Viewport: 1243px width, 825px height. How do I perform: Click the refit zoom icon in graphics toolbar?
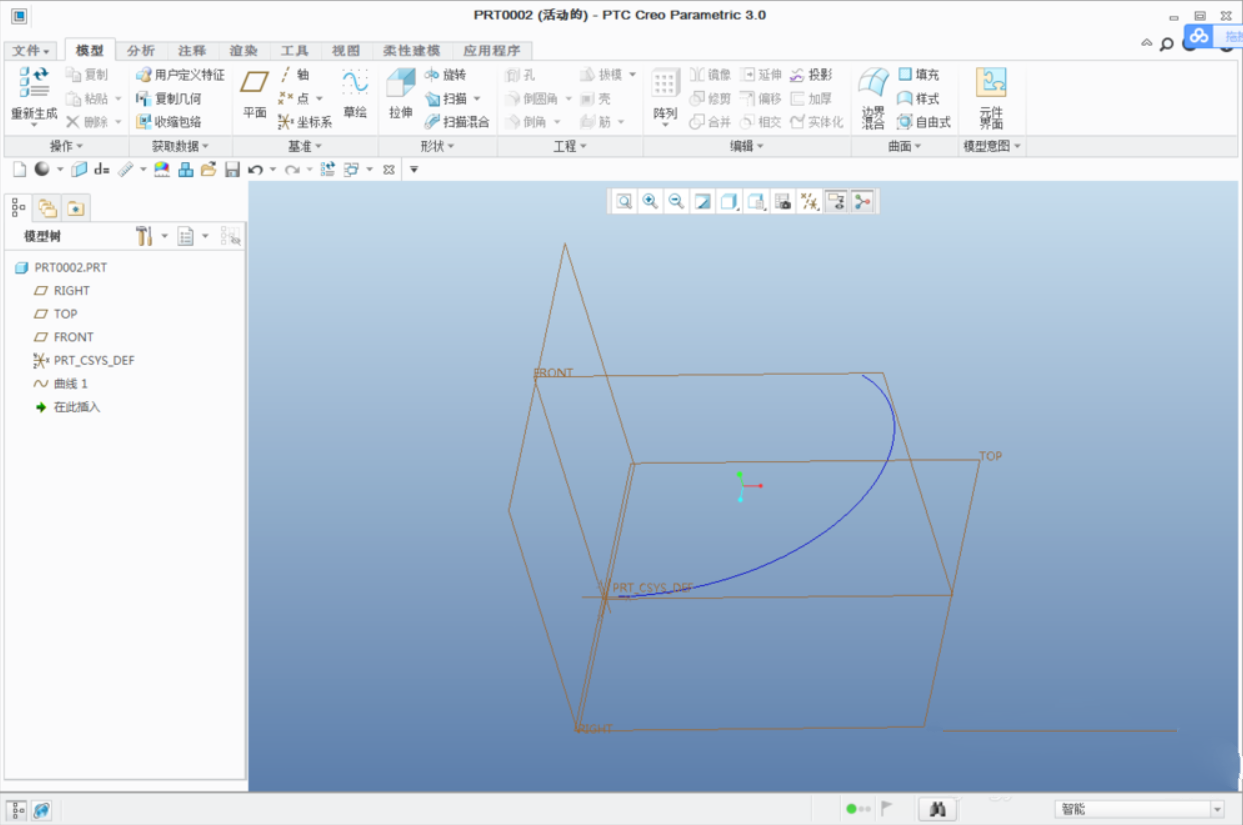624,201
